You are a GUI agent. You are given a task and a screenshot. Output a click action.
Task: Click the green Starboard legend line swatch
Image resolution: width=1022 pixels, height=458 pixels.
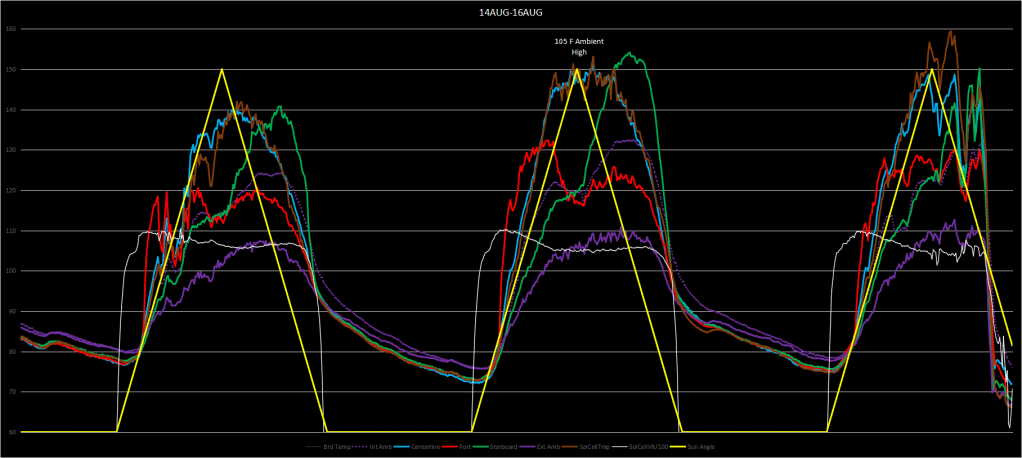coord(480,447)
